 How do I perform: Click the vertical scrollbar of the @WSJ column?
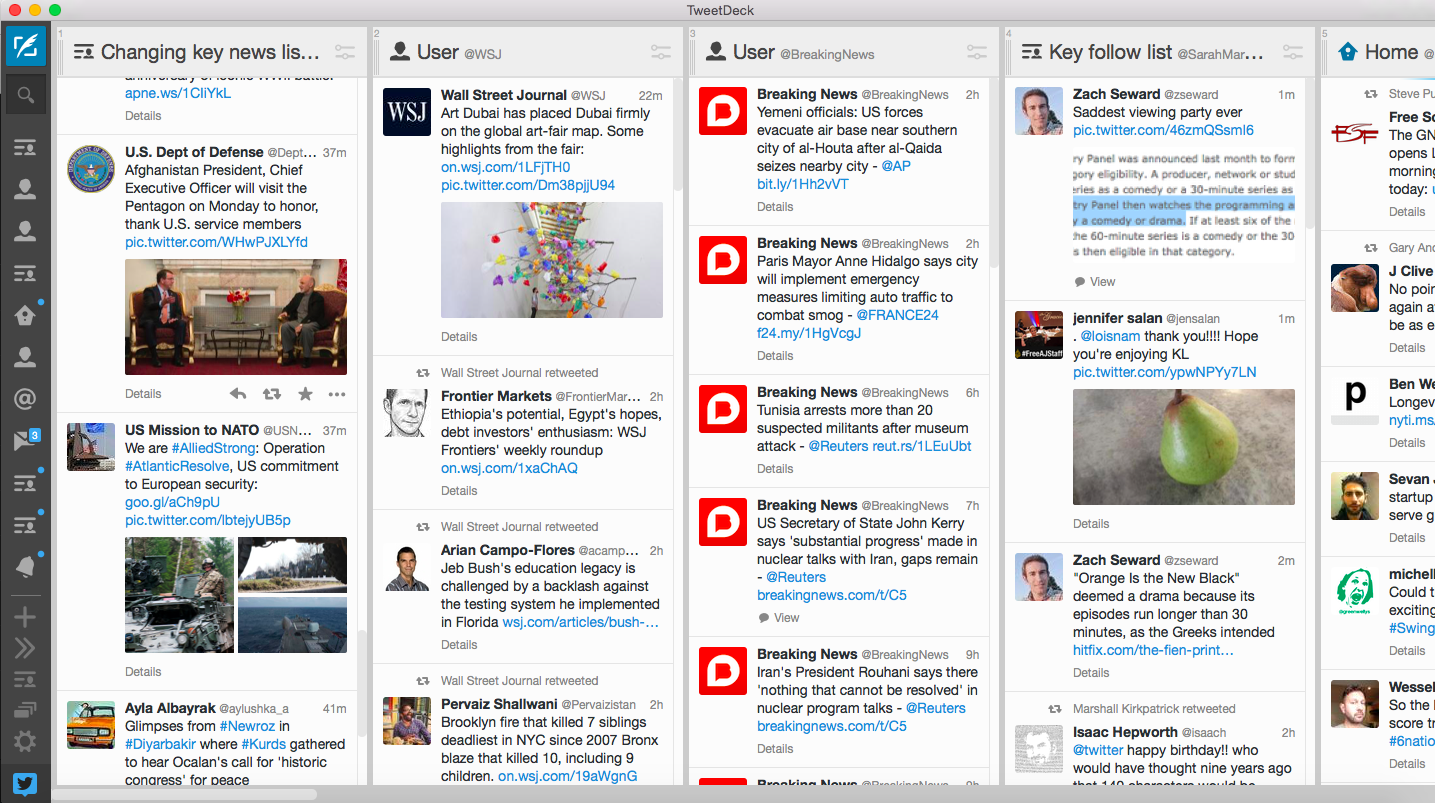click(679, 135)
